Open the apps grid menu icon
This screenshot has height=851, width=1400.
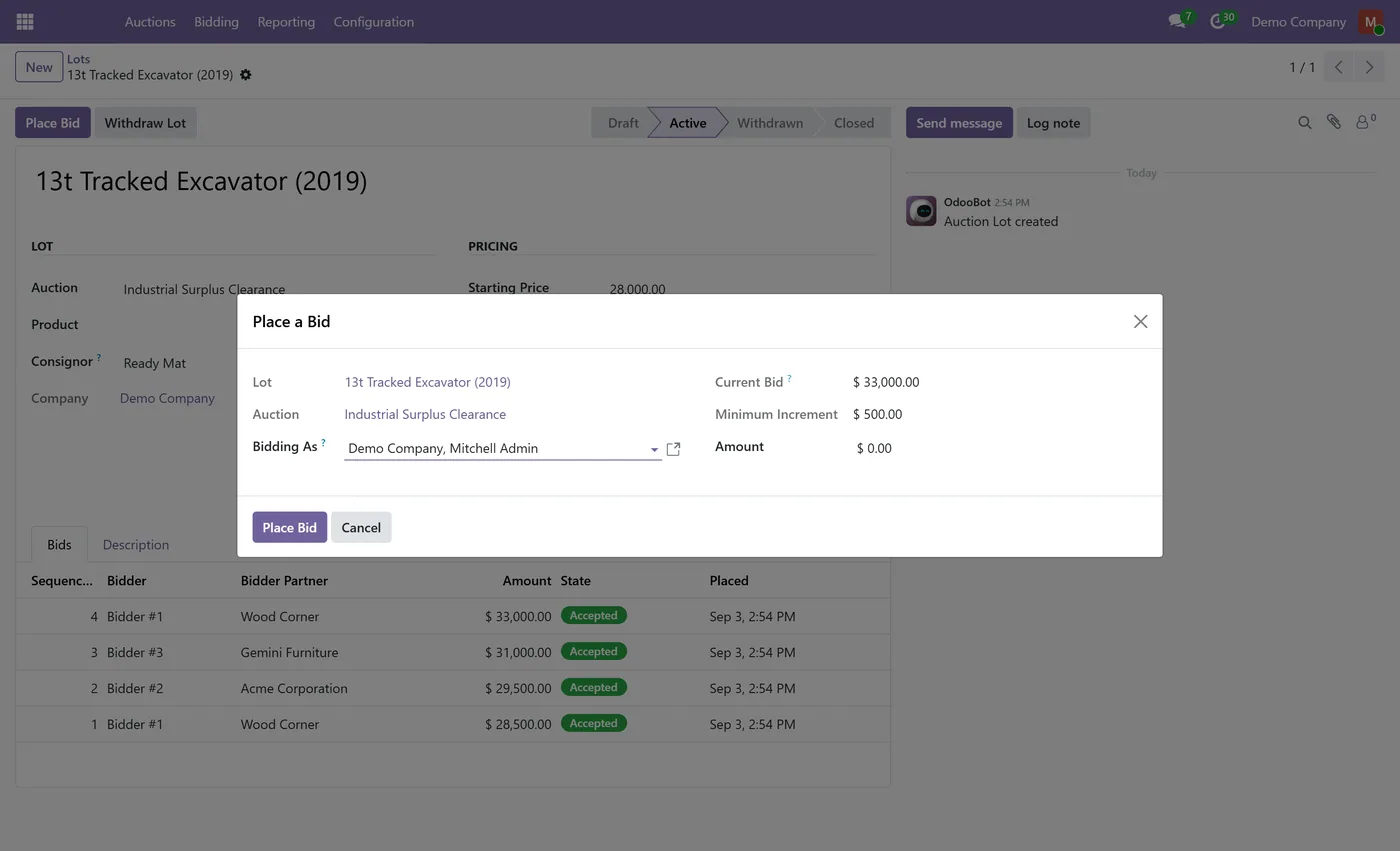tap(25, 21)
